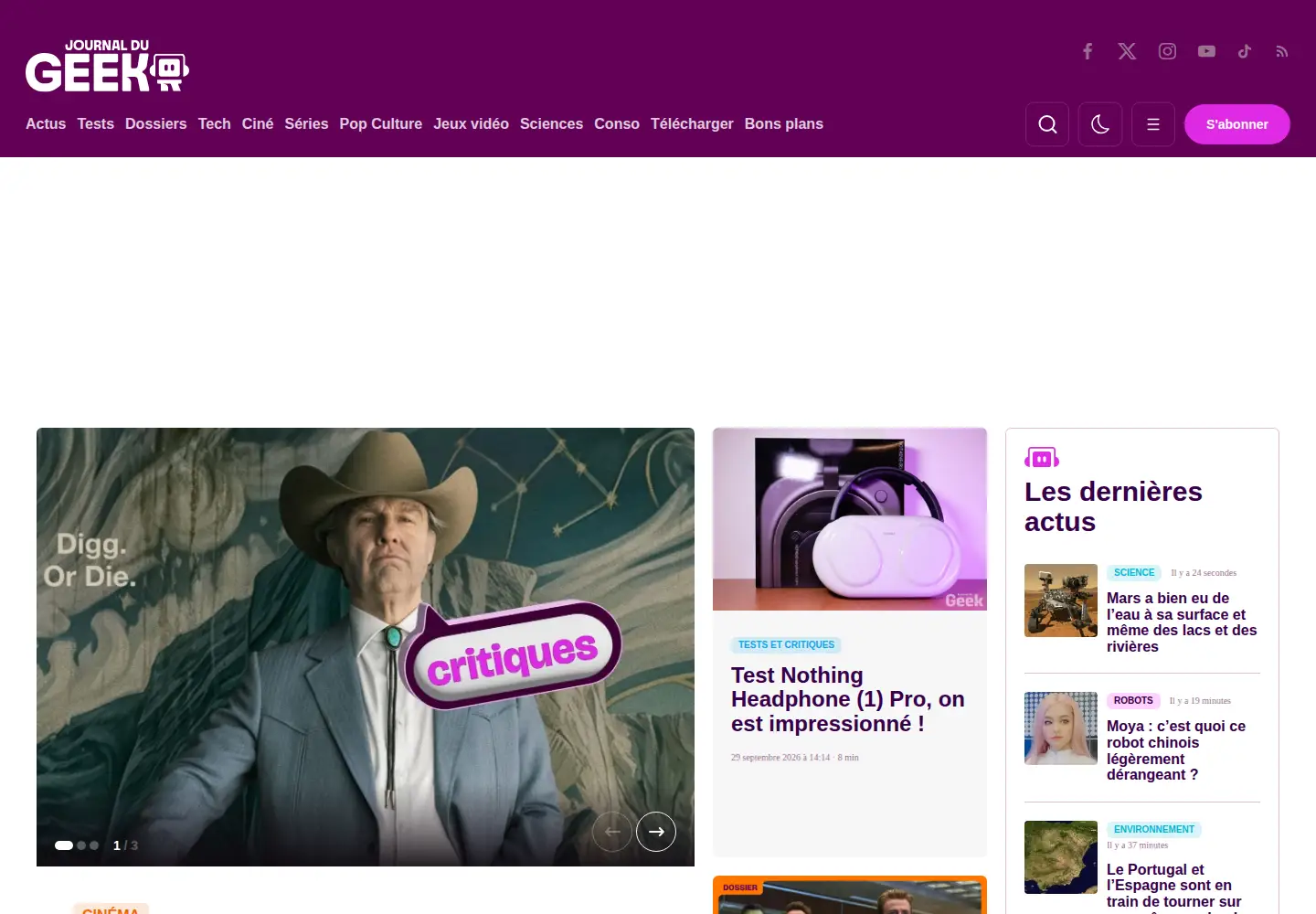
Task: Open the Mars a bien eu de l'eau article
Action: 1182,622
